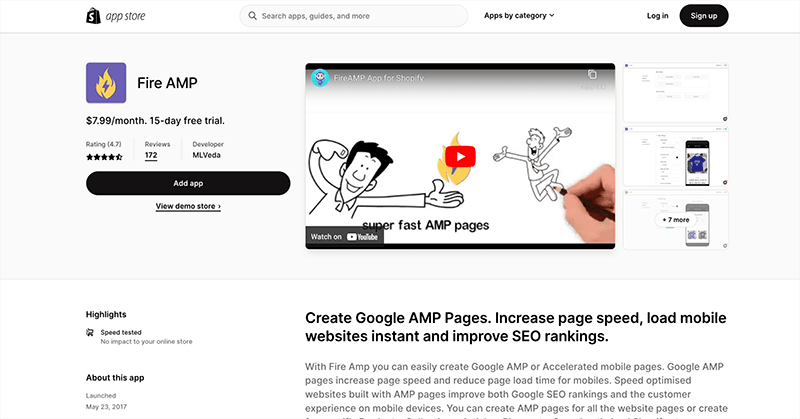The width and height of the screenshot is (800, 419).
Task: Open the second screenshot thumbnail with phone
Action: pyautogui.click(x=676, y=156)
